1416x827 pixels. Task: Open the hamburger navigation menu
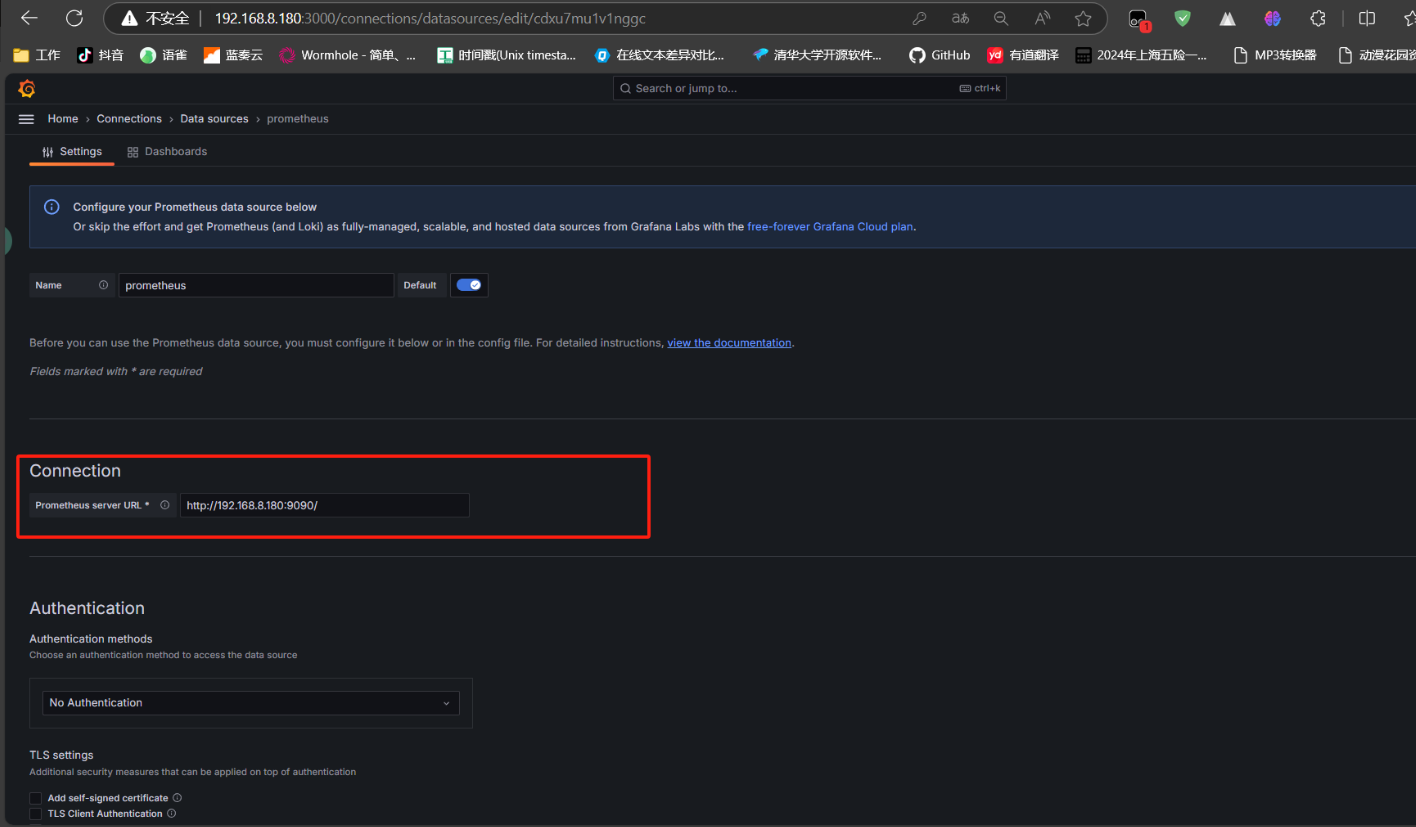click(x=27, y=119)
